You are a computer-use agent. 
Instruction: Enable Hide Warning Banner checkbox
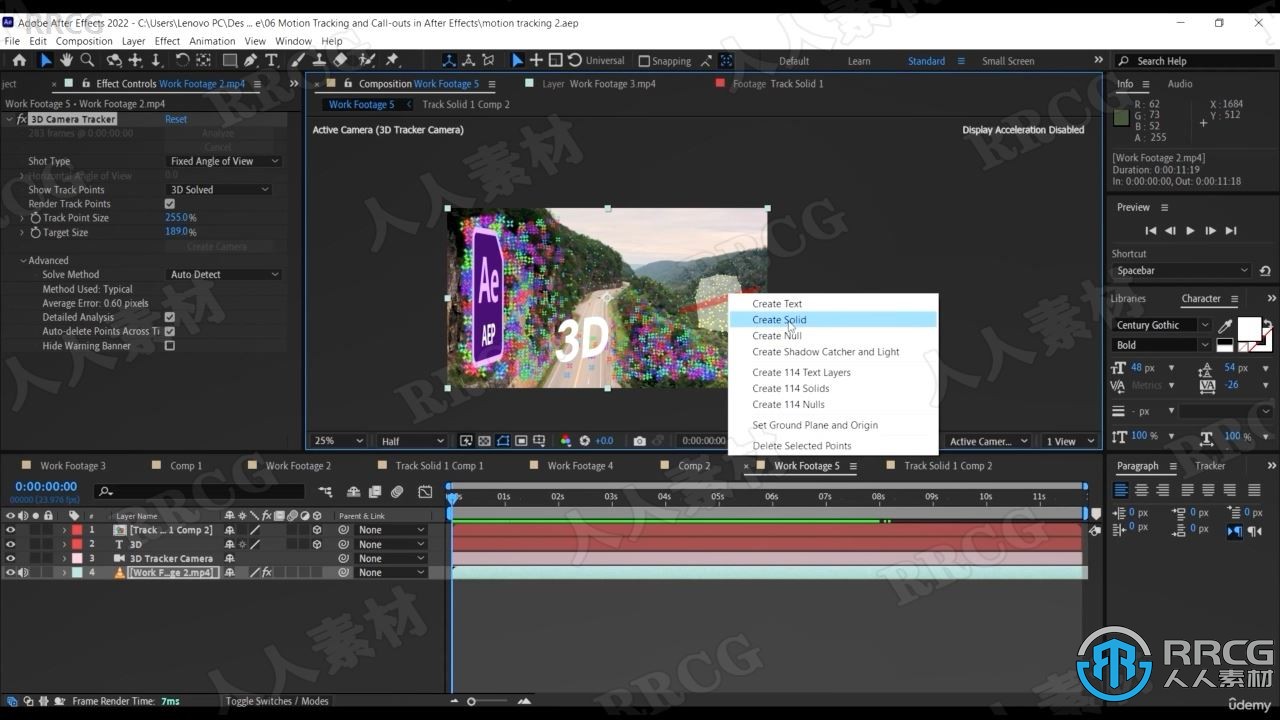[169, 346]
